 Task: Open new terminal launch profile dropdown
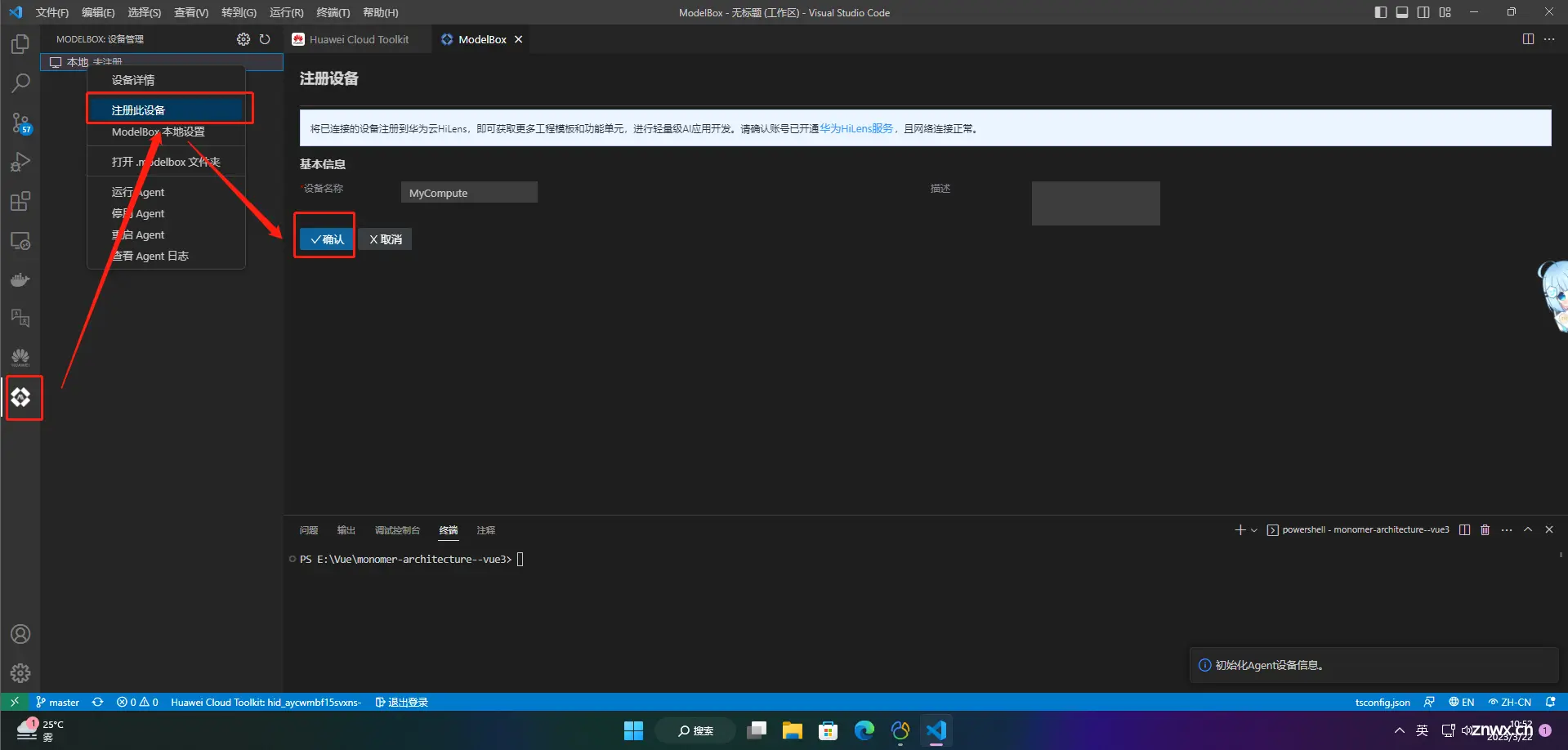click(1254, 530)
